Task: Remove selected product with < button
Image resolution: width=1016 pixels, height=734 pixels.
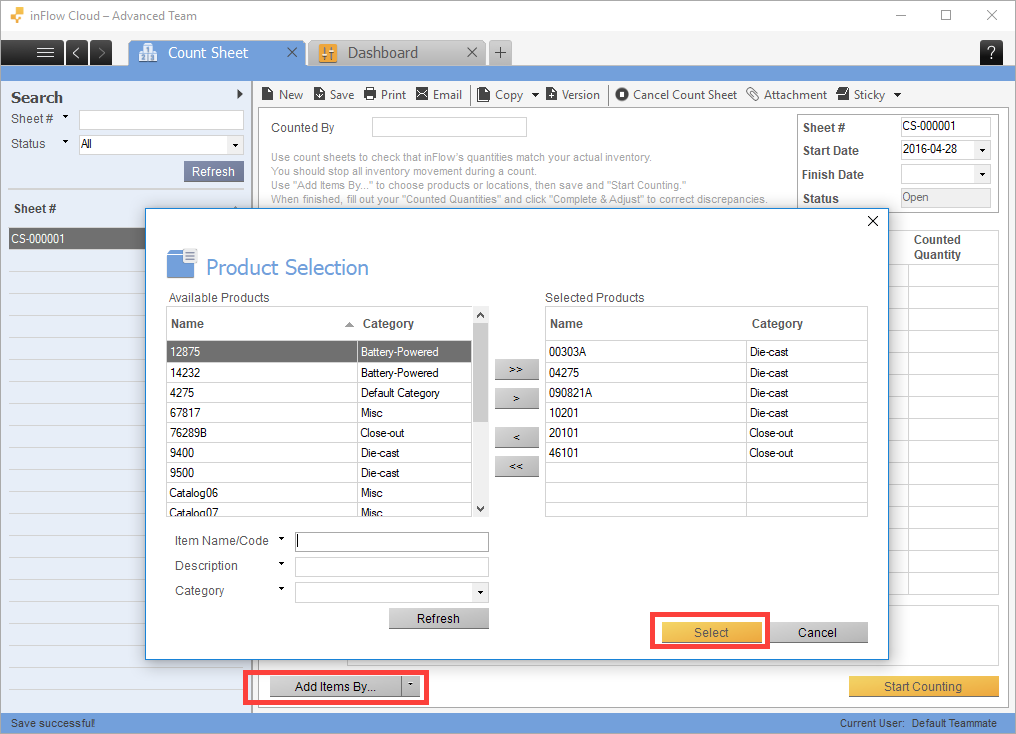Action: [516, 437]
